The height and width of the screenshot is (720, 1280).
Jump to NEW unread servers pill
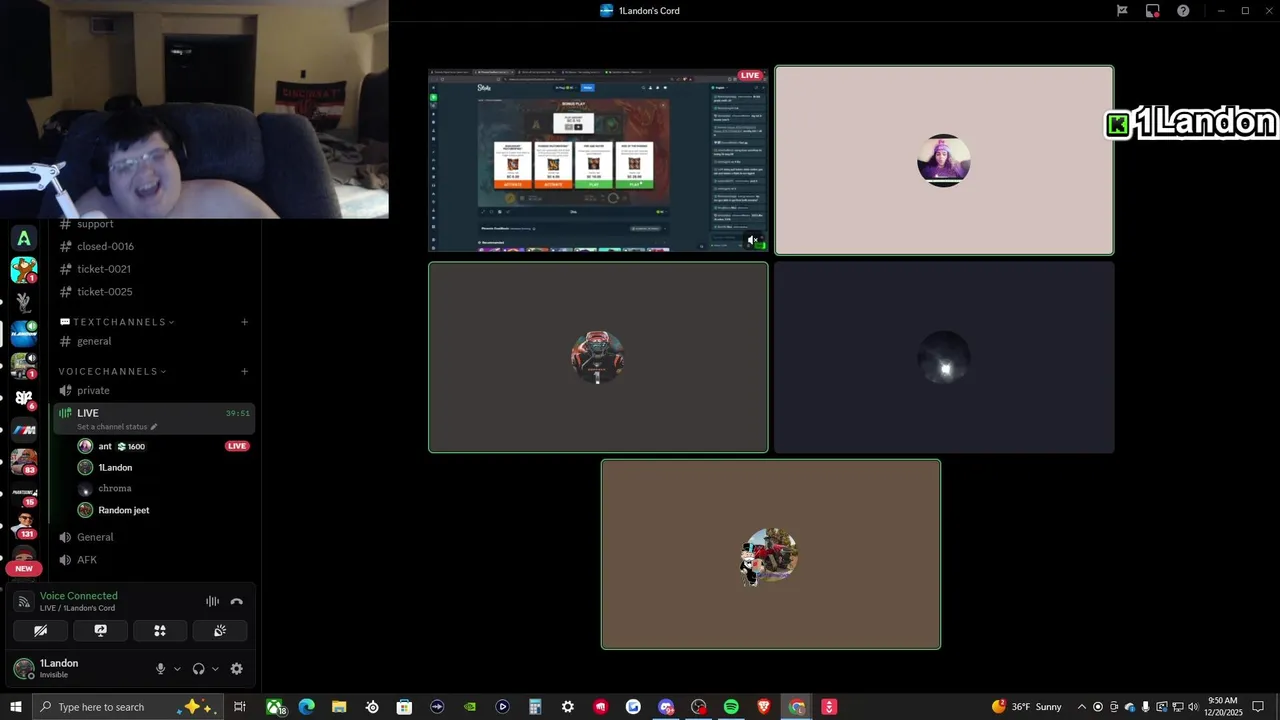click(24, 568)
